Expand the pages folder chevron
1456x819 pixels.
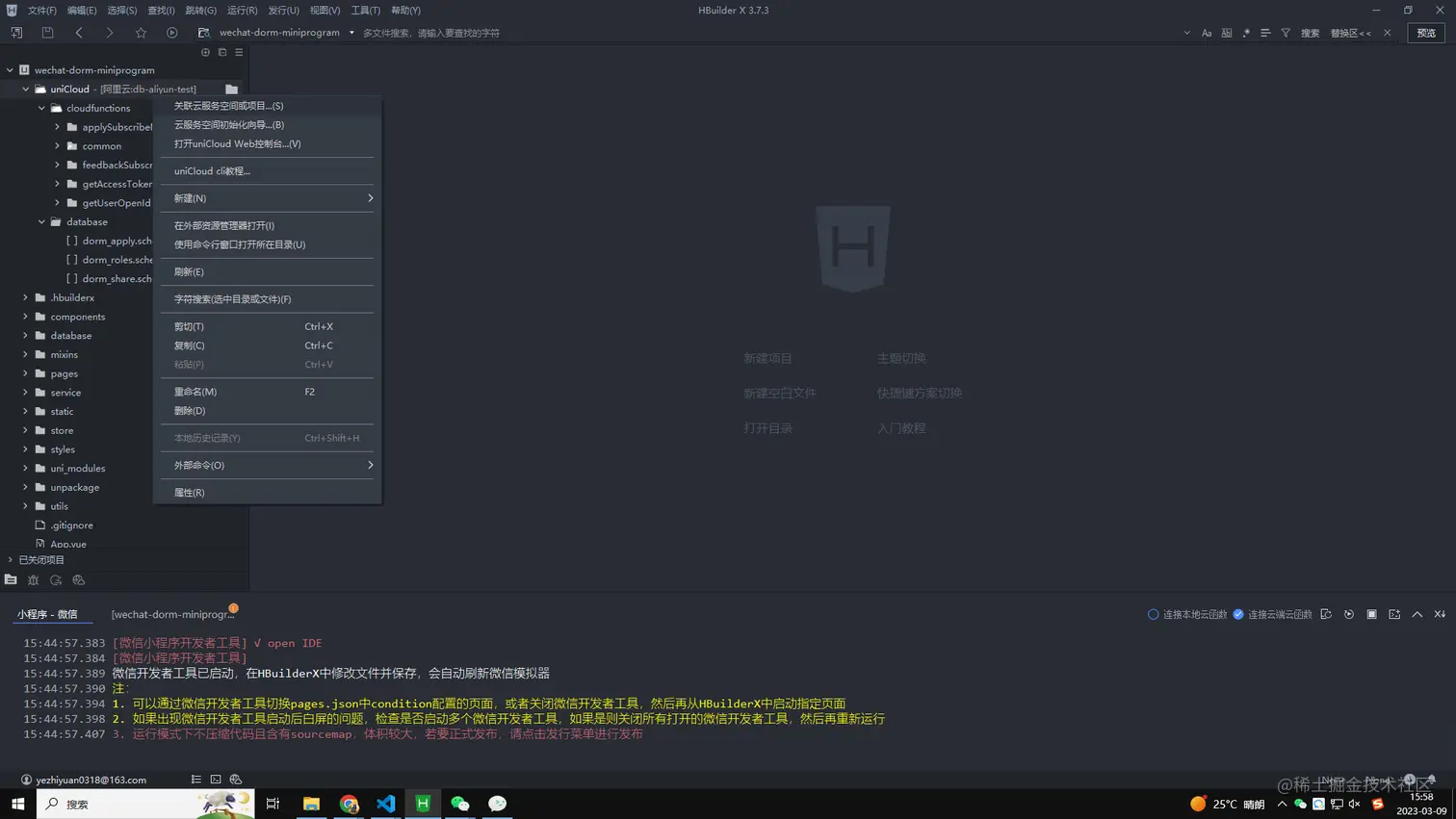point(26,373)
